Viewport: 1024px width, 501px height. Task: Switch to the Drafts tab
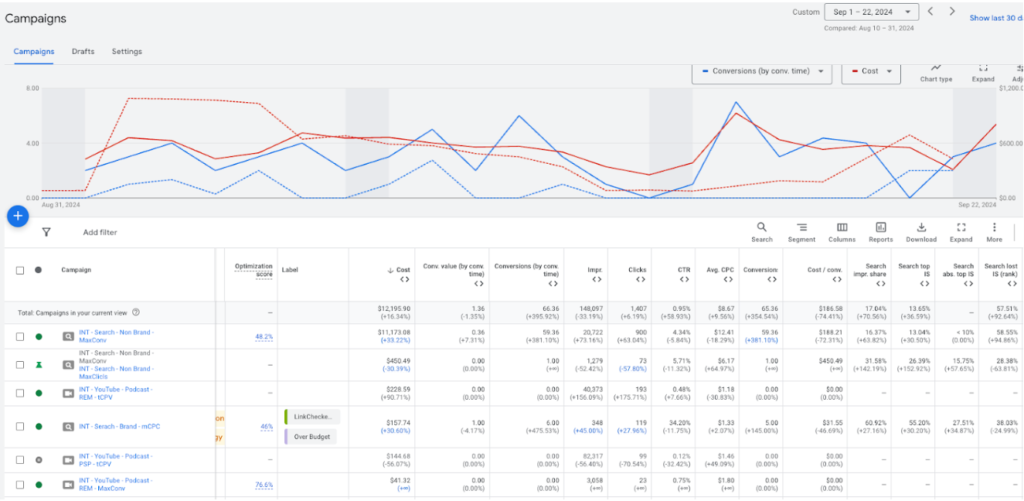coord(83,51)
